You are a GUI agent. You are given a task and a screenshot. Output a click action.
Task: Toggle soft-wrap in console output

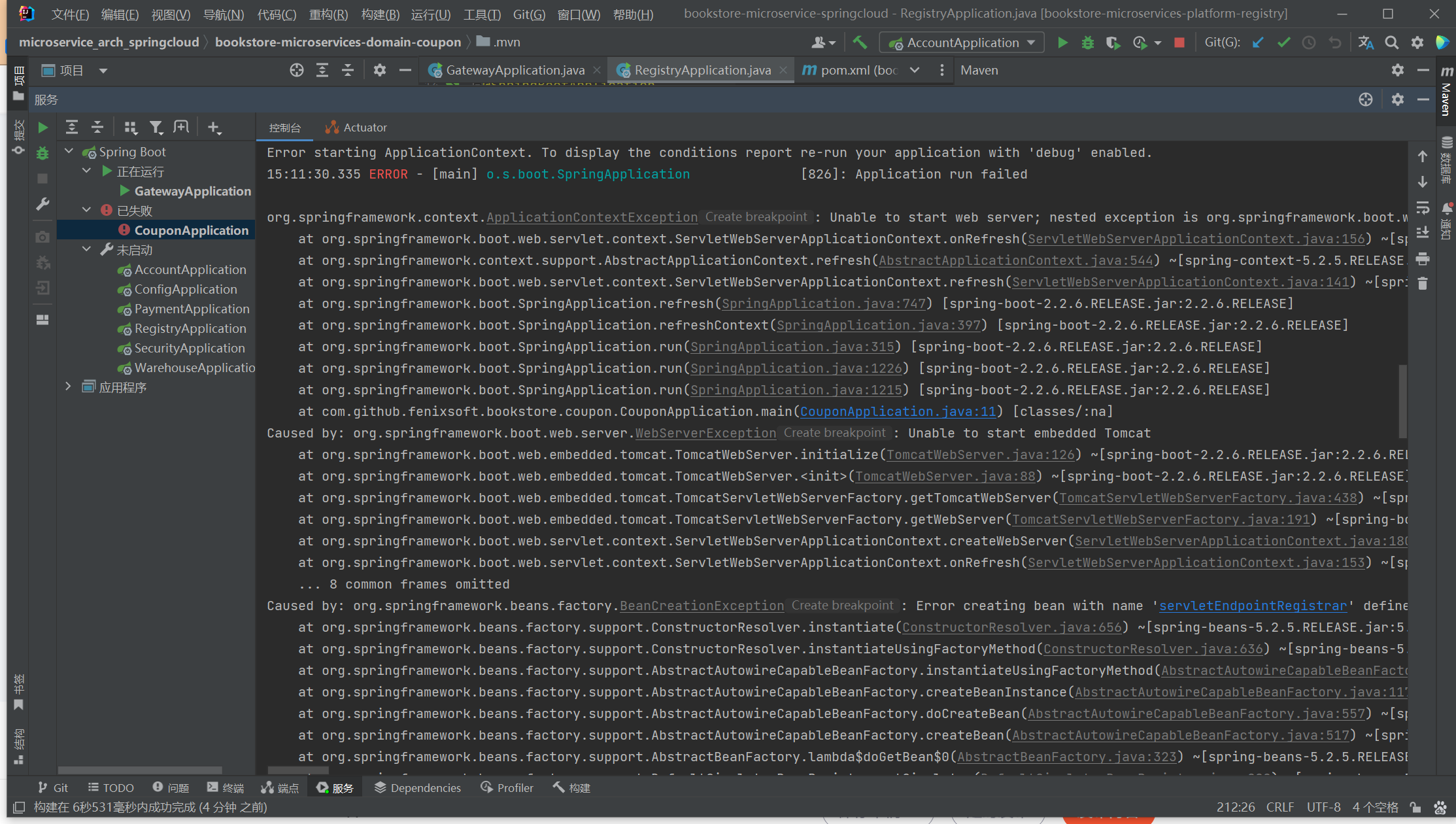tap(1423, 208)
